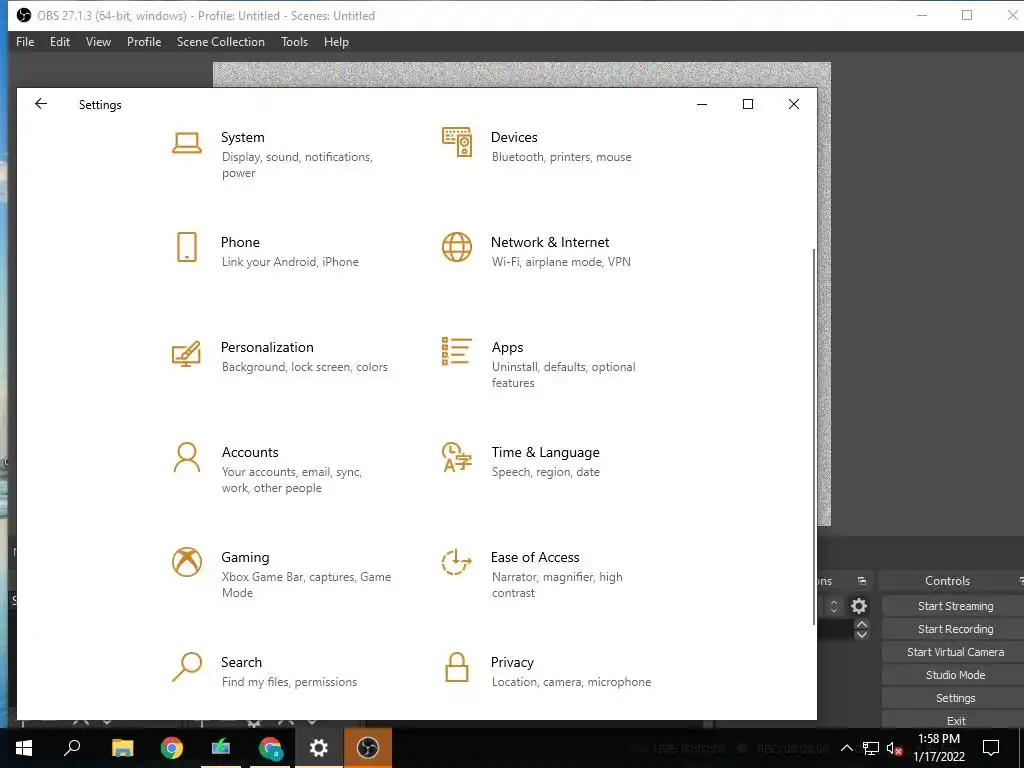
Task: Open Windows Start menu
Action: tap(24, 748)
